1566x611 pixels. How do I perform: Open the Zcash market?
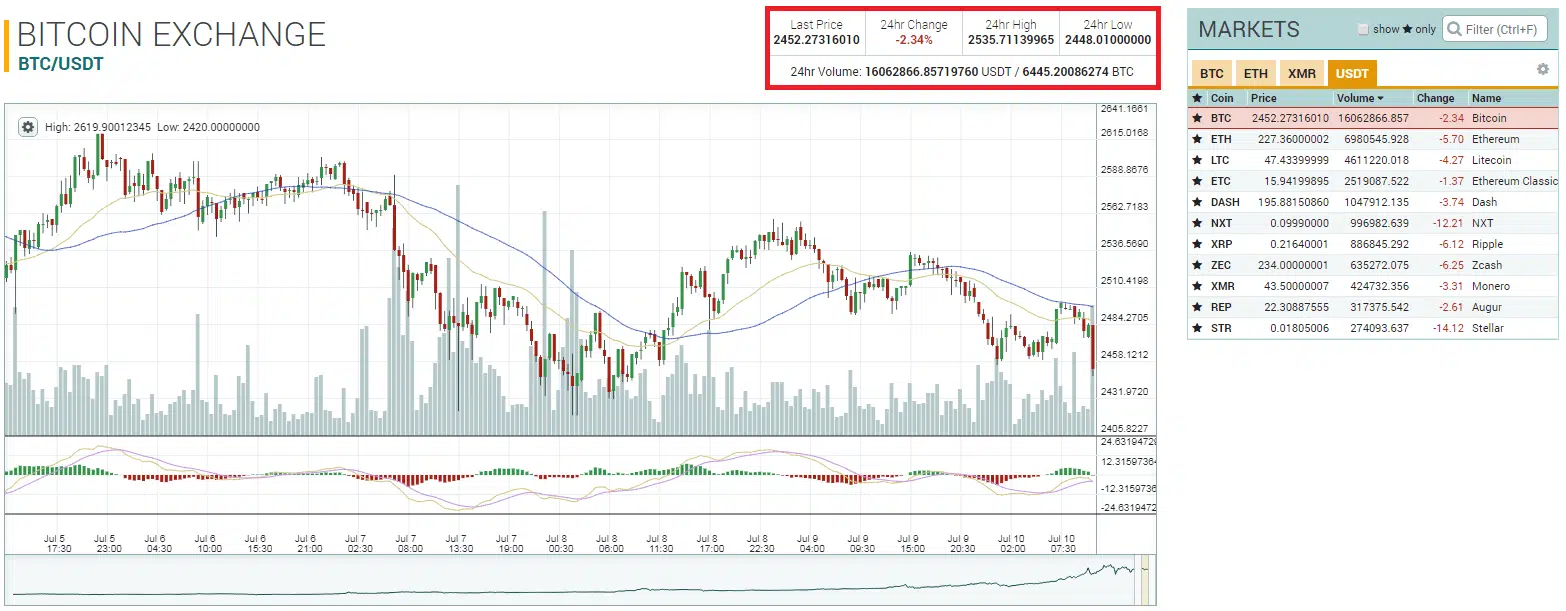(x=1487, y=265)
